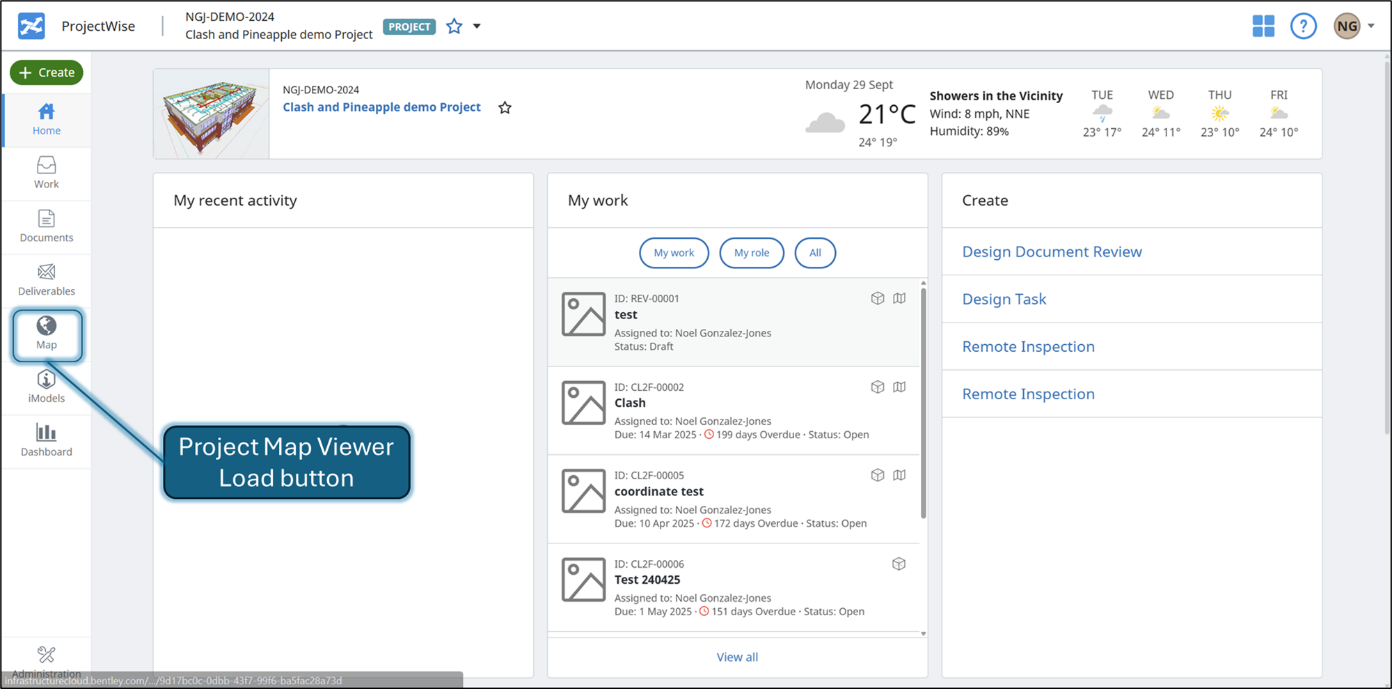This screenshot has height=689, width=1392.
Task: Expand the project dropdown arrow in header
Action: [x=477, y=26]
